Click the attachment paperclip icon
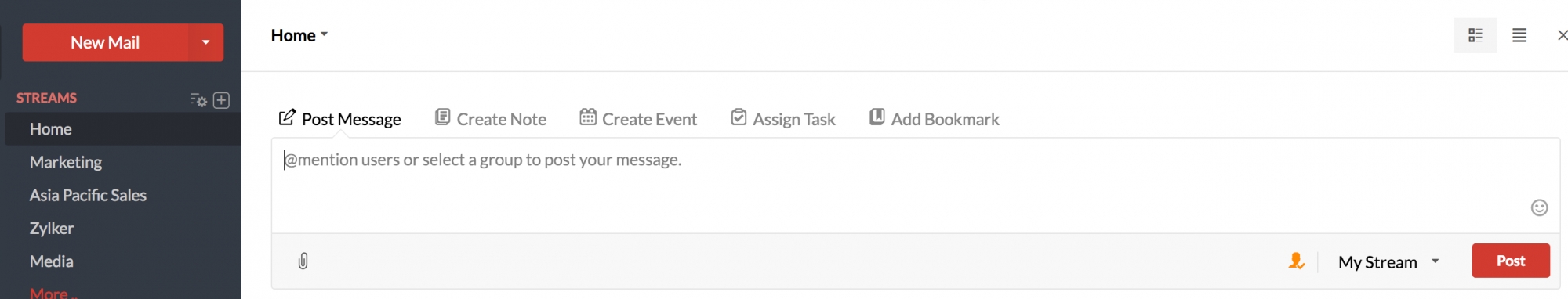This screenshot has width=1568, height=299. [303, 261]
